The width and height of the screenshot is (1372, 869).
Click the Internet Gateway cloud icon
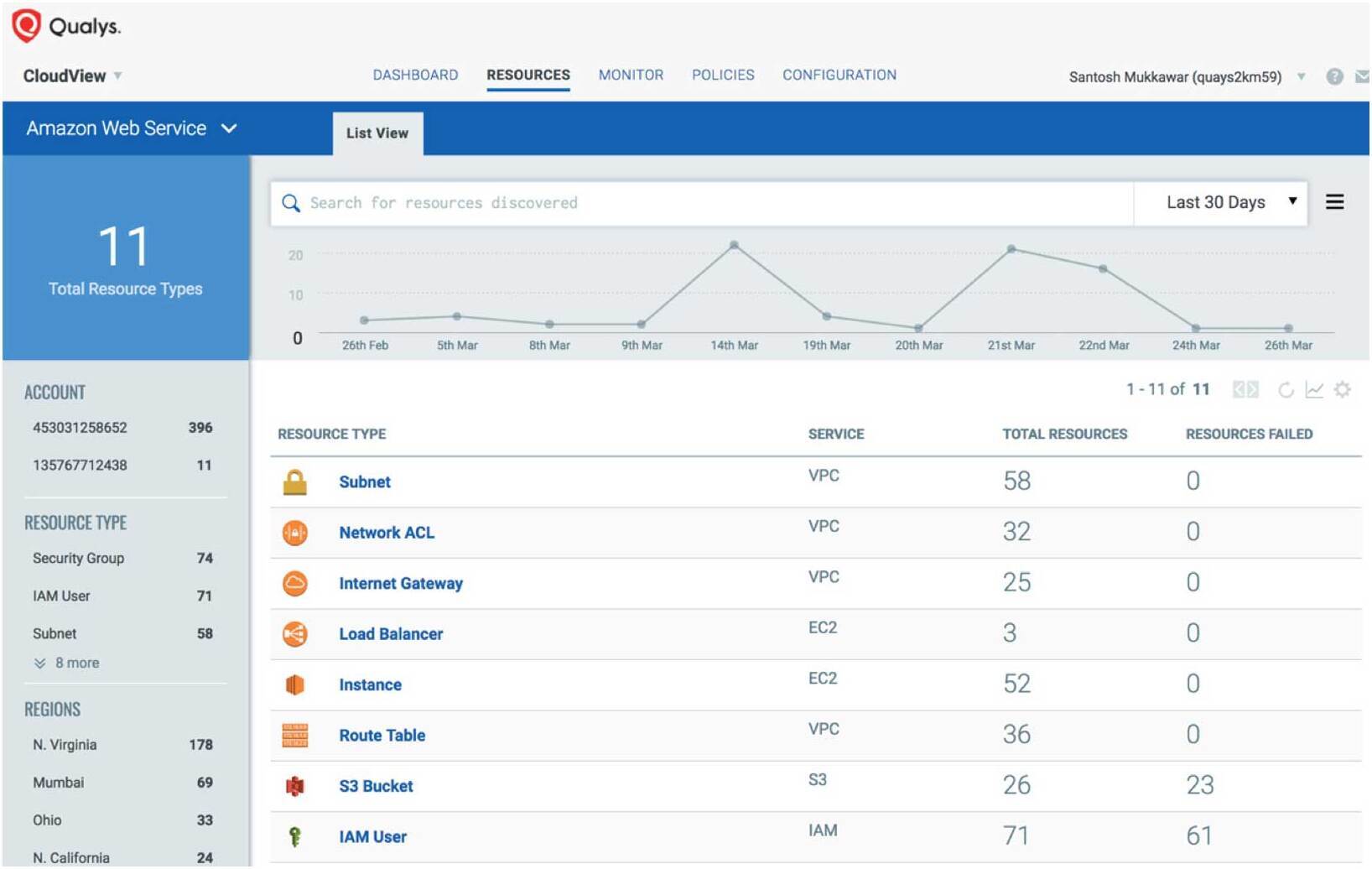[294, 584]
